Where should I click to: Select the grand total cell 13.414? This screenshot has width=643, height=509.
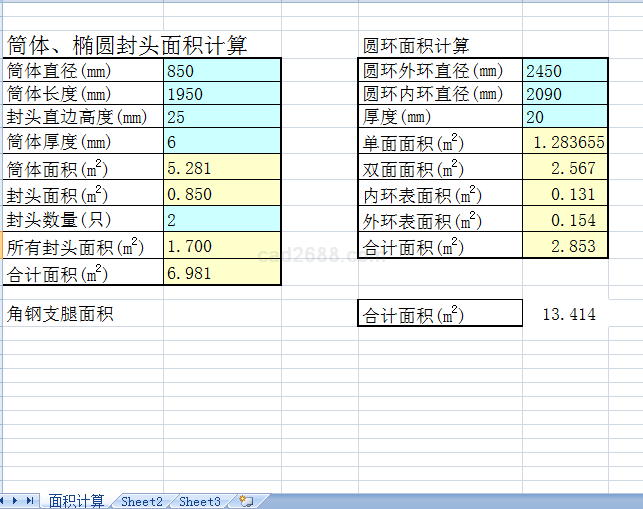(568, 315)
